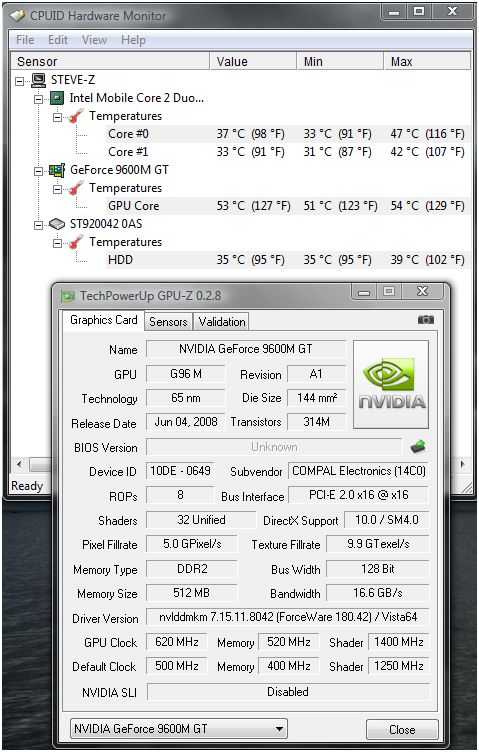Screen dimensions: 479x752
Task: Collapse the STEVE-Z tree node
Action: [19, 82]
